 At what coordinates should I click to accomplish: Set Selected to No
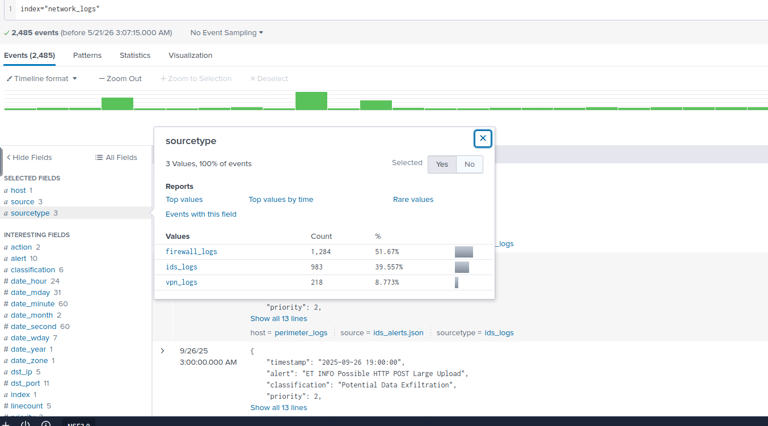coord(469,164)
